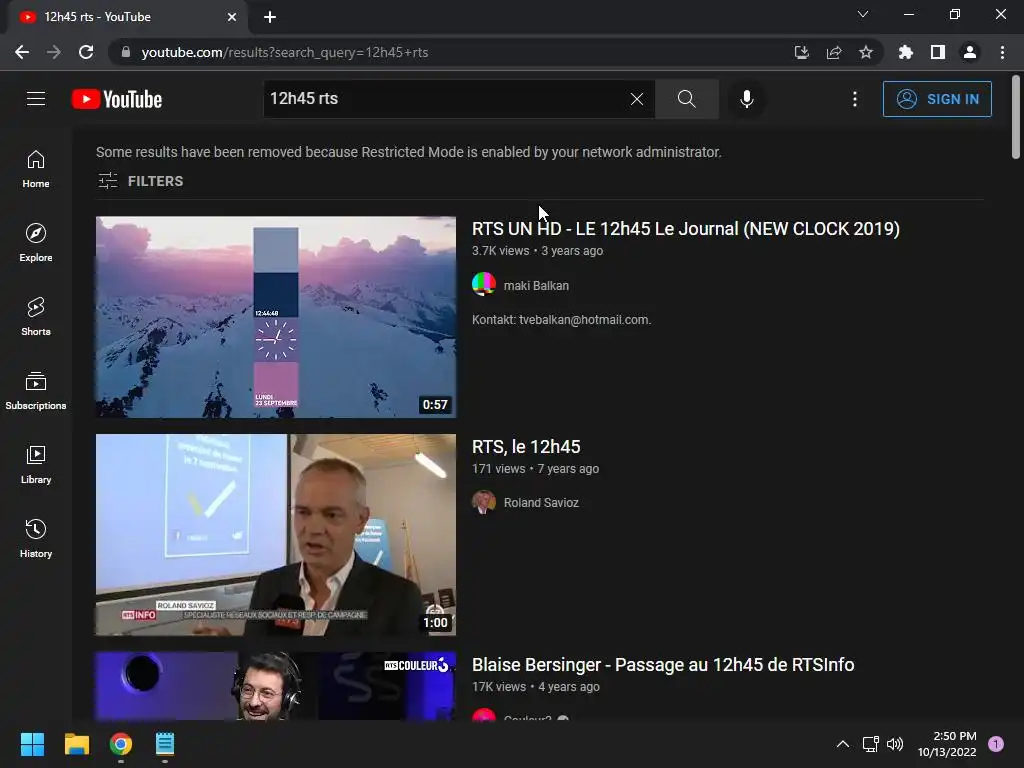Viewport: 1024px width, 768px height.
Task: Select the 12h45 rts - YouTube tab
Action: pyautogui.click(x=128, y=17)
